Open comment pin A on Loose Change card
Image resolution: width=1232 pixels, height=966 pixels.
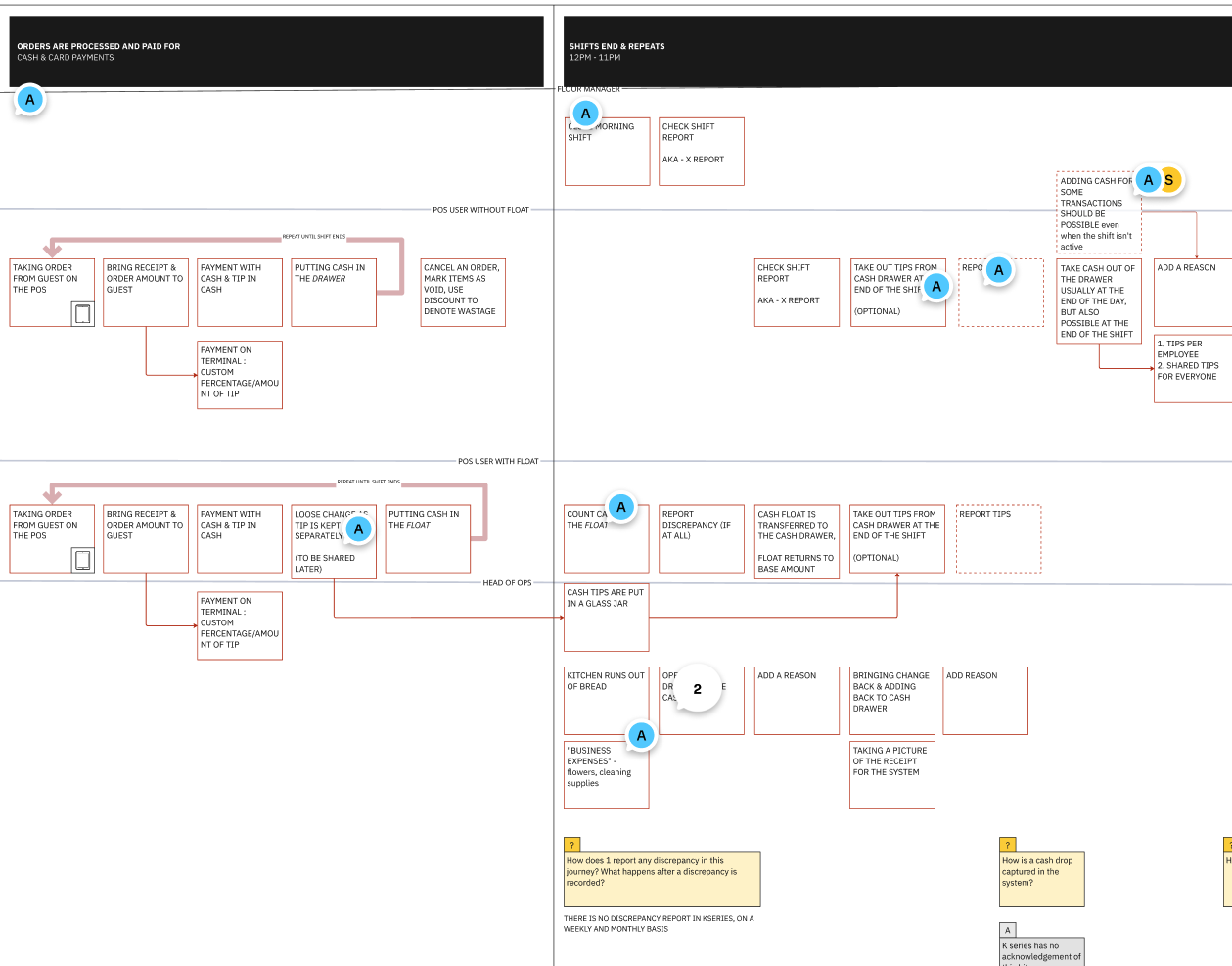(x=358, y=529)
